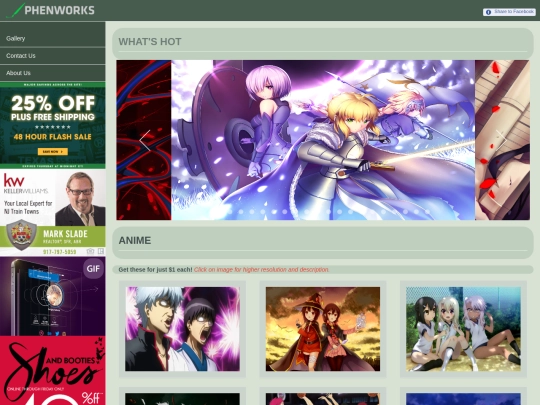Click the crest shield emblem in realtor ad
Image resolution: width=540 pixels, height=405 pixels.
pyautogui.click(x=21, y=235)
